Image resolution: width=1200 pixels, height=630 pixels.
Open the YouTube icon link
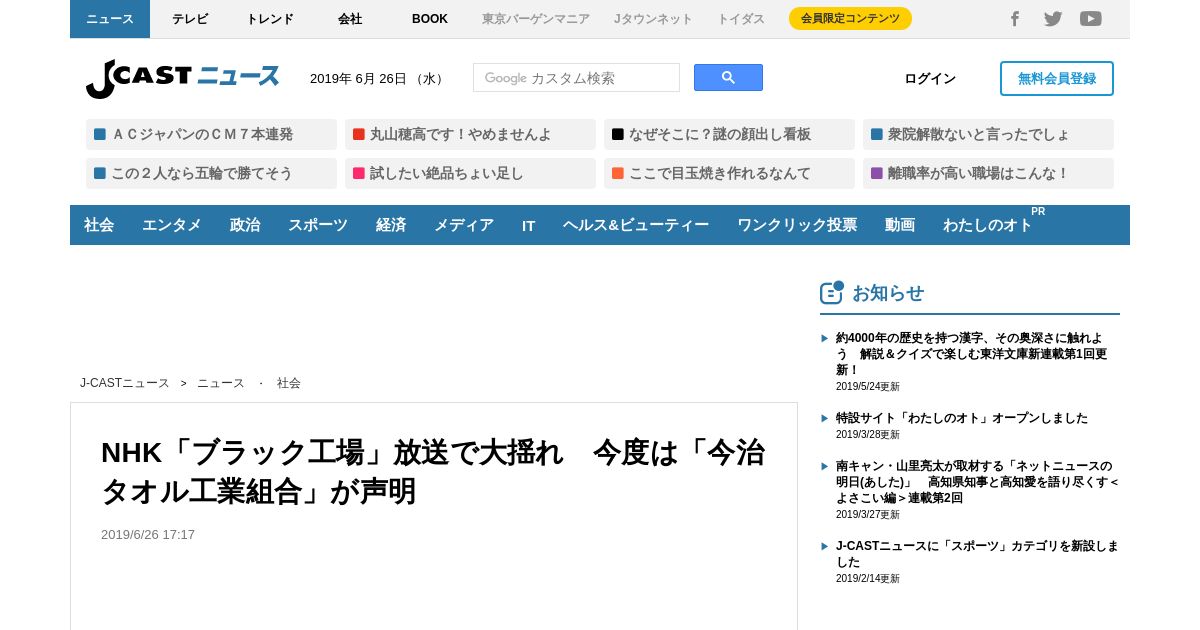(1091, 19)
